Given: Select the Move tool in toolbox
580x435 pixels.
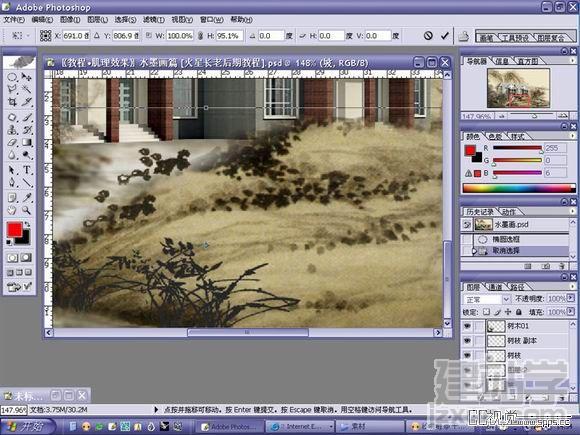Looking at the screenshot, I should click(x=26, y=77).
